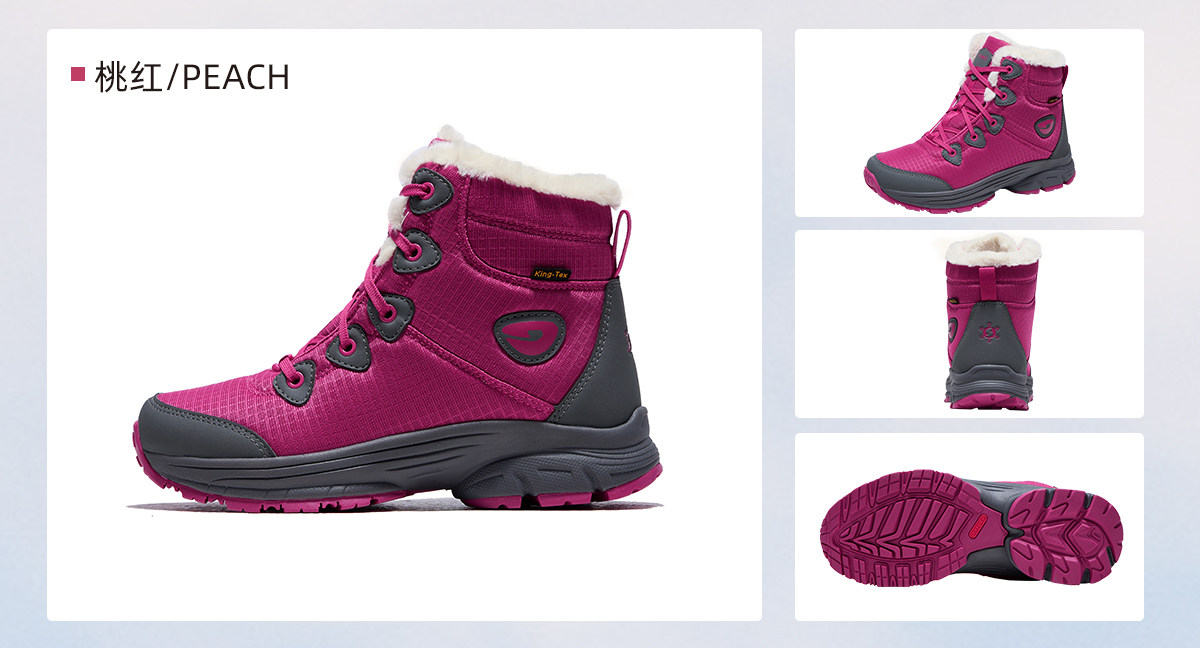Click the fur collar in rear view thumbnail
The image size is (1200, 648).
point(993,248)
